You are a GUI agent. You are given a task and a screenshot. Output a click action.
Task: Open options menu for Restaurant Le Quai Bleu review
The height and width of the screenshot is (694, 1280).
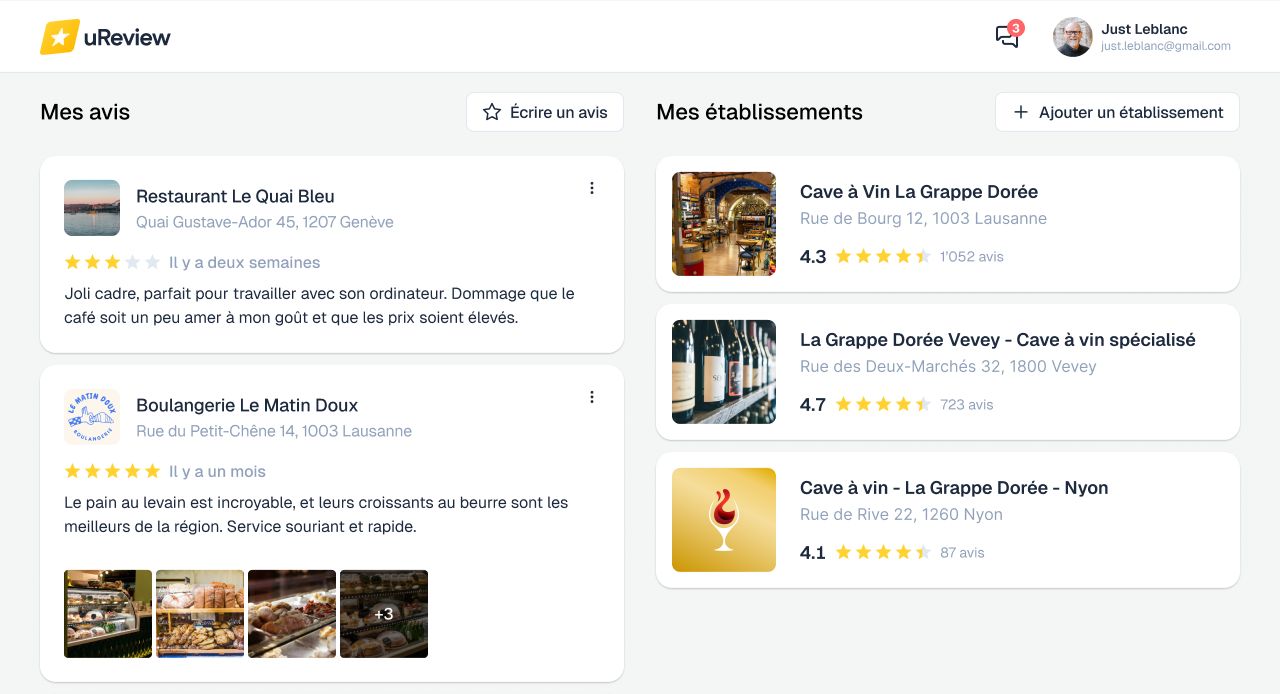pos(592,188)
